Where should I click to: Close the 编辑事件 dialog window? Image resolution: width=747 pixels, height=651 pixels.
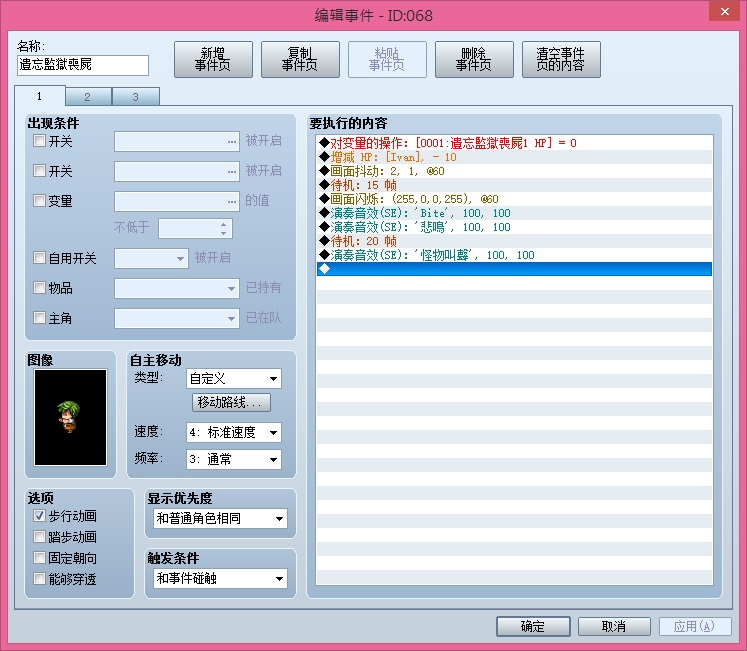pyautogui.click(x=724, y=11)
